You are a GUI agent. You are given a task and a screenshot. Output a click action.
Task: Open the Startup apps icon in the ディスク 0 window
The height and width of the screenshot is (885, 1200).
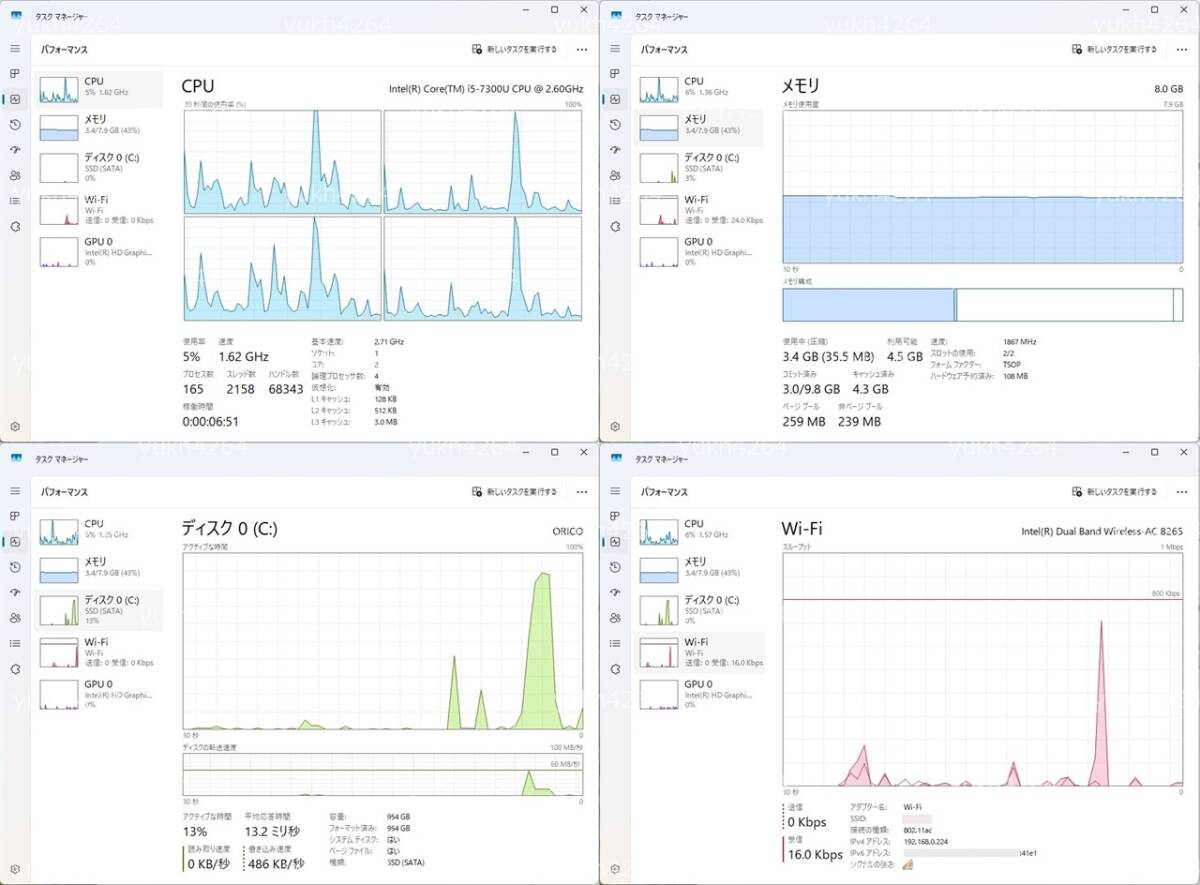[15, 593]
